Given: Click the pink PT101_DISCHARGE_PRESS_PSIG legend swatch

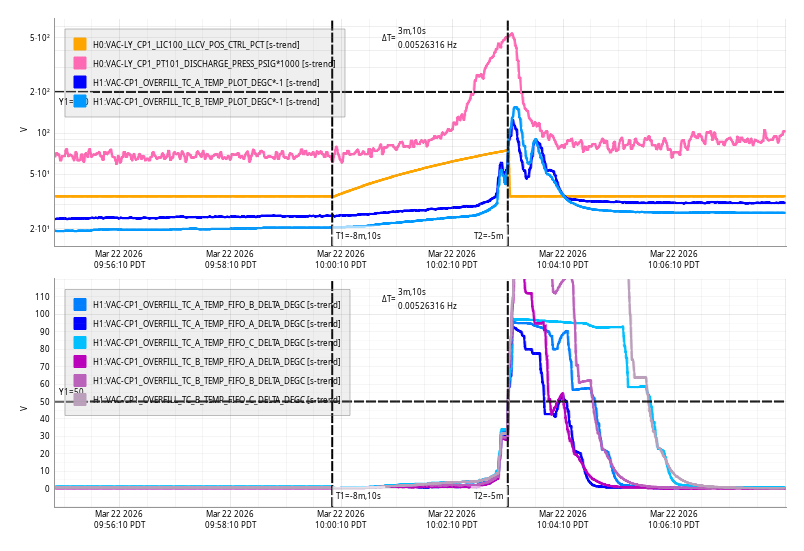Looking at the screenshot, I should [80, 63].
